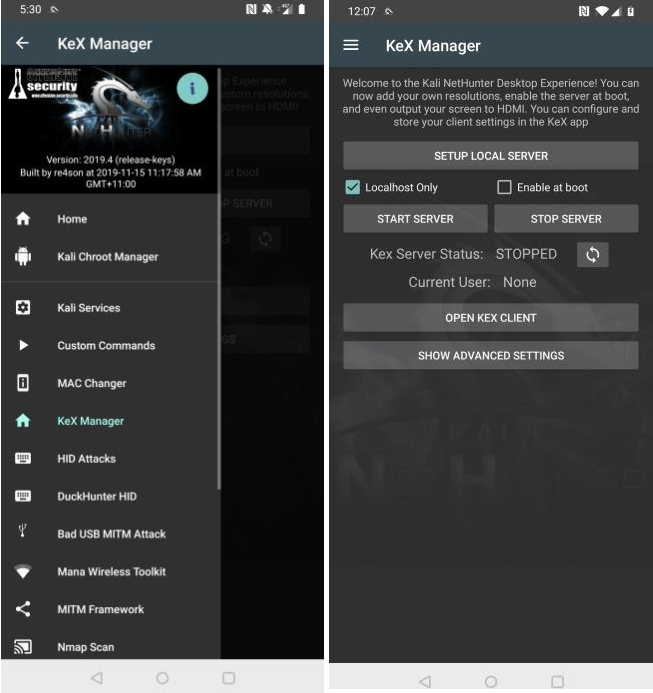Click the Kali Chroot Manager android icon
This screenshot has width=653, height=693.
pyautogui.click(x=23, y=256)
